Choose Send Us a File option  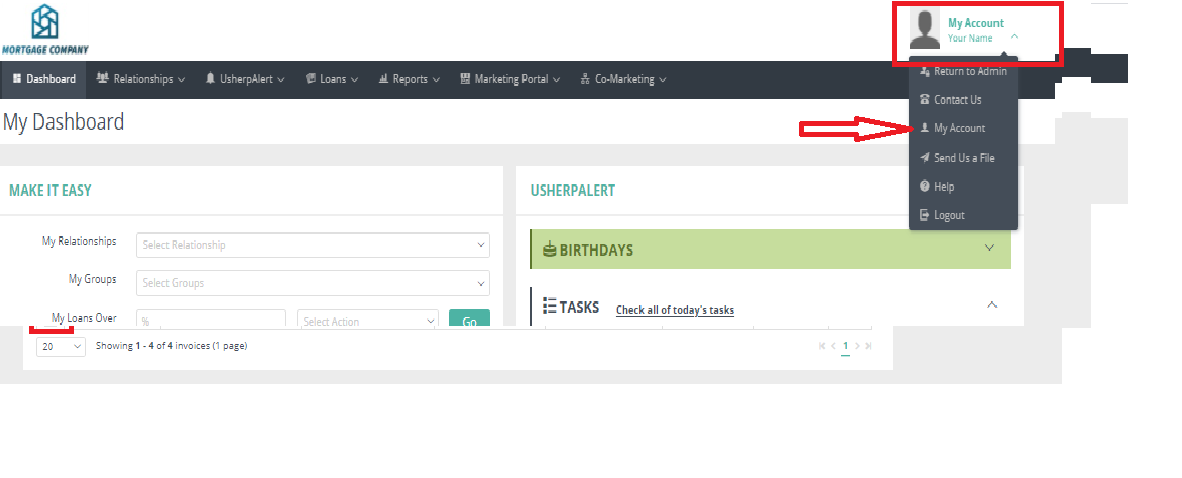click(963, 158)
